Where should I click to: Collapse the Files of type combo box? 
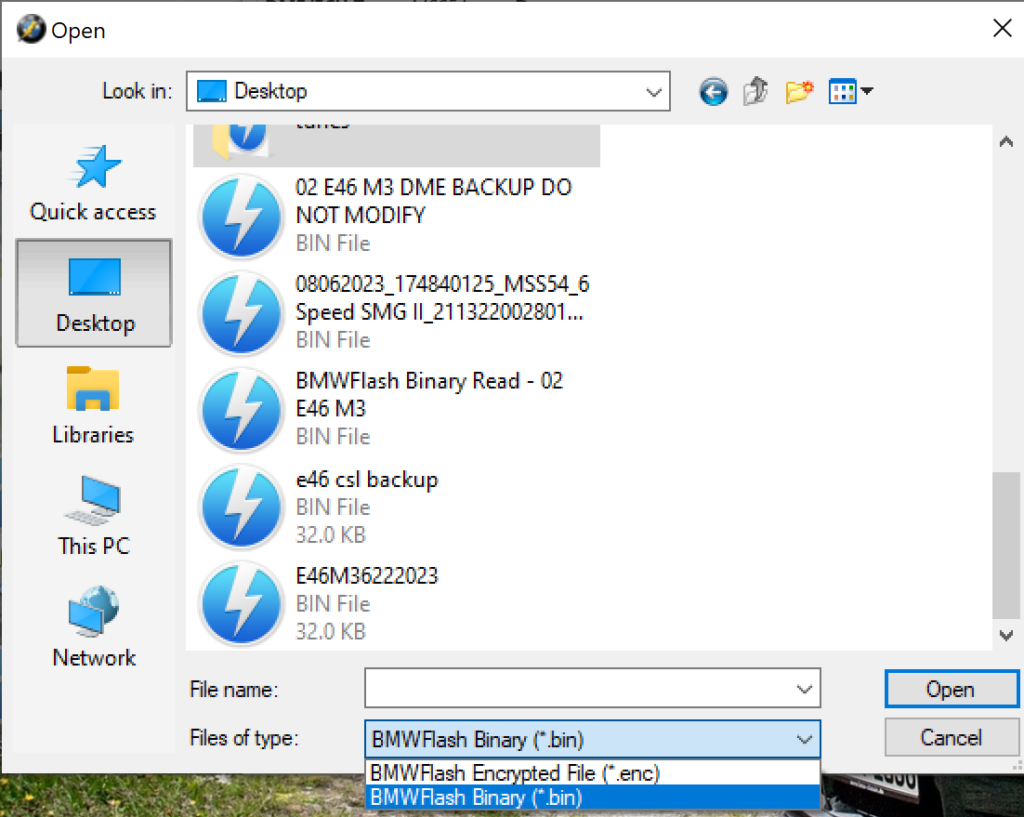[805, 739]
